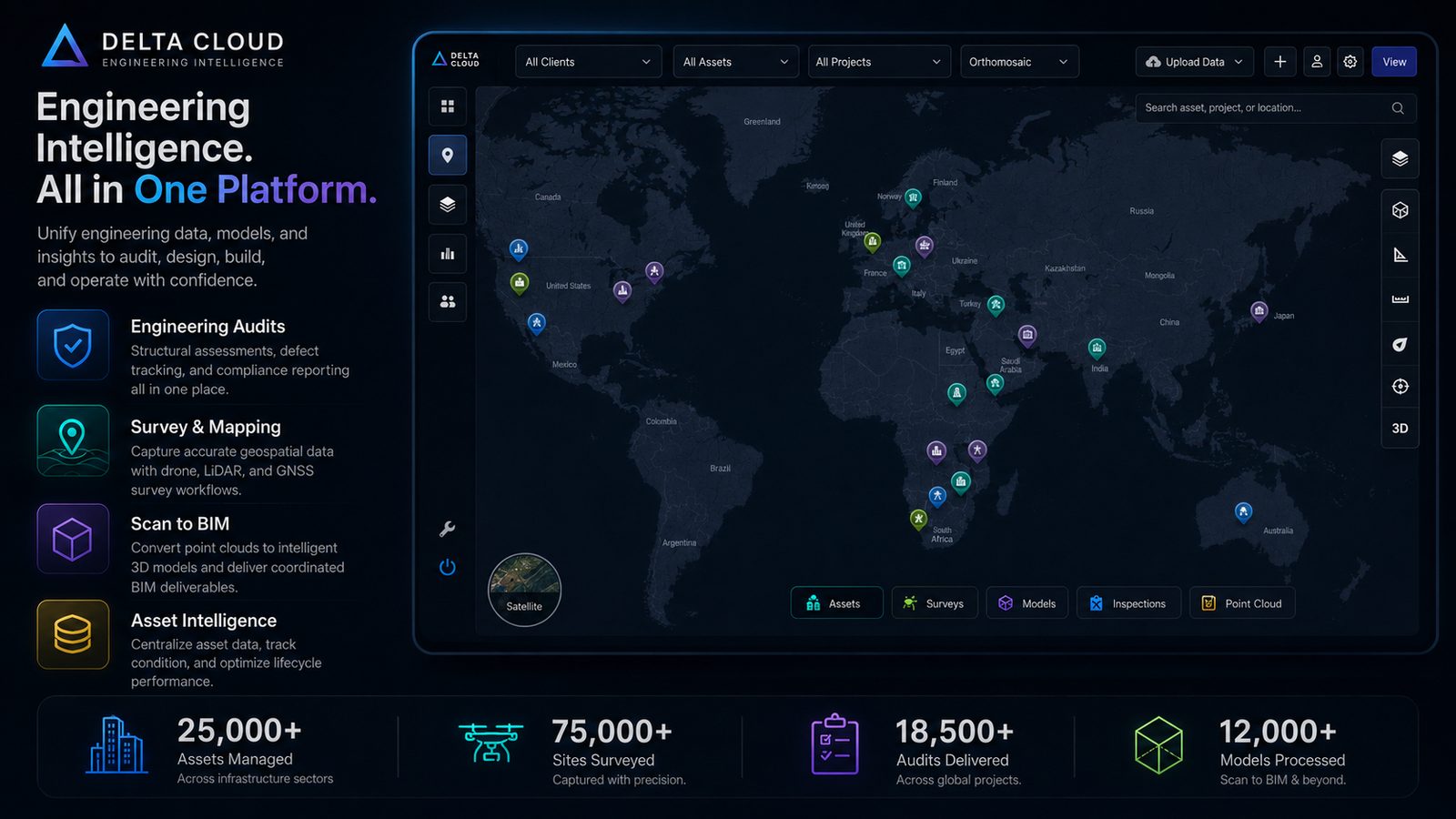1456x819 pixels.
Task: Click the clipboard icon beside Audits Delivered
Action: point(834,744)
